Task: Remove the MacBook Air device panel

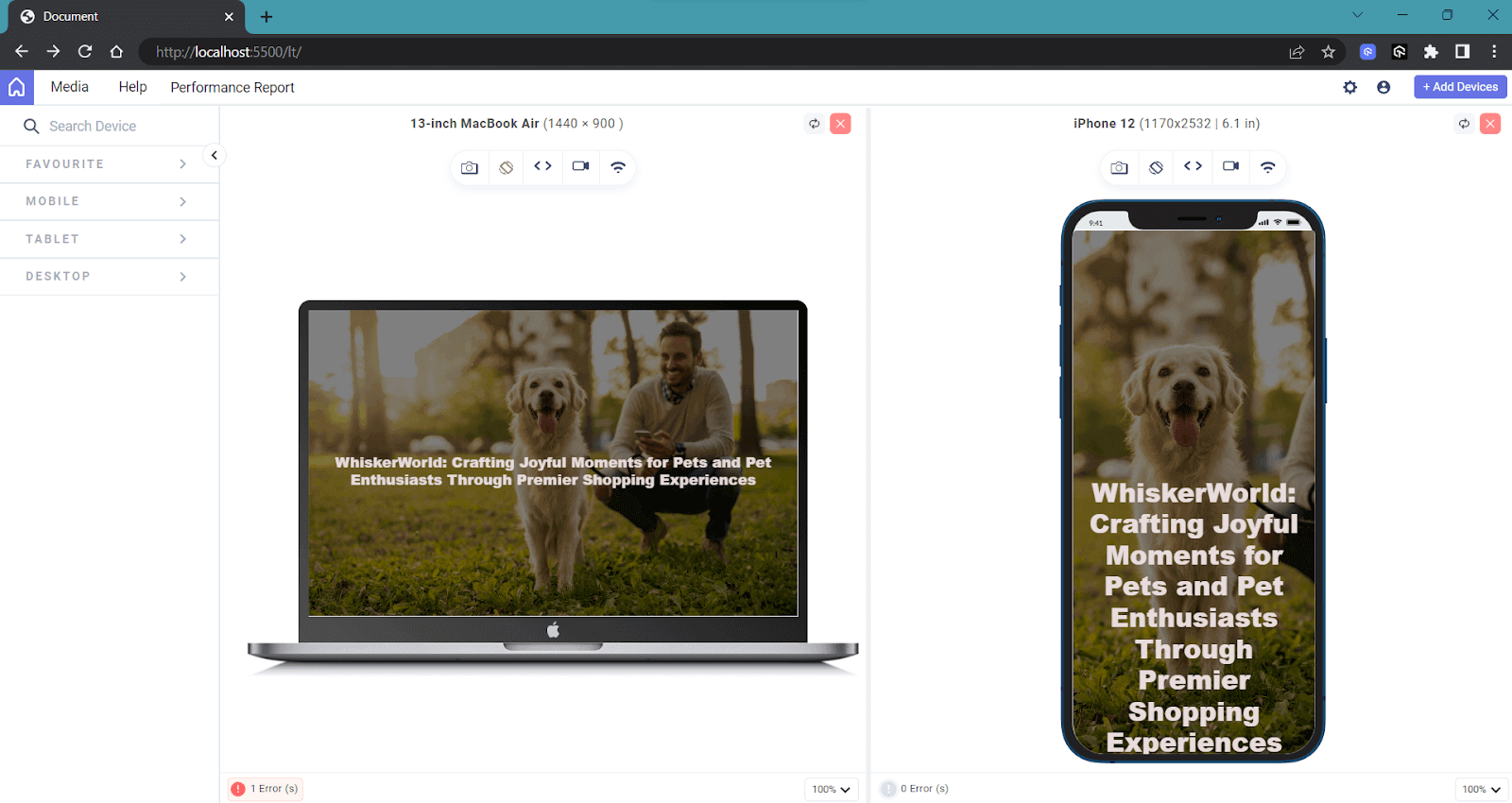Action: tap(840, 124)
